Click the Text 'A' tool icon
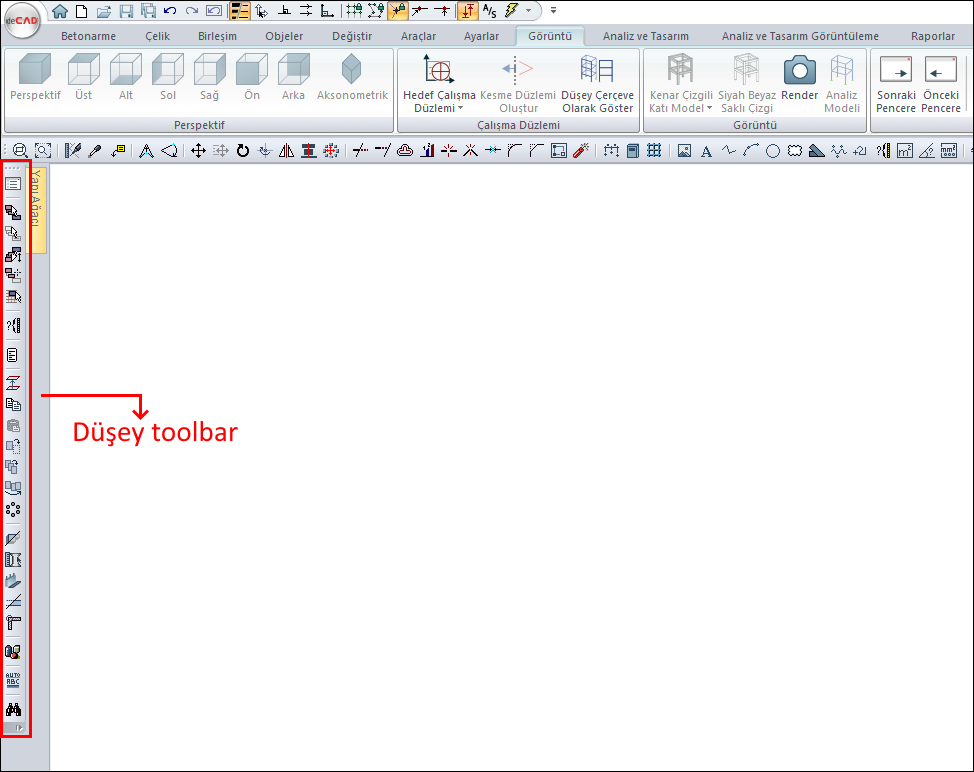This screenshot has height=772, width=974. tap(706, 151)
